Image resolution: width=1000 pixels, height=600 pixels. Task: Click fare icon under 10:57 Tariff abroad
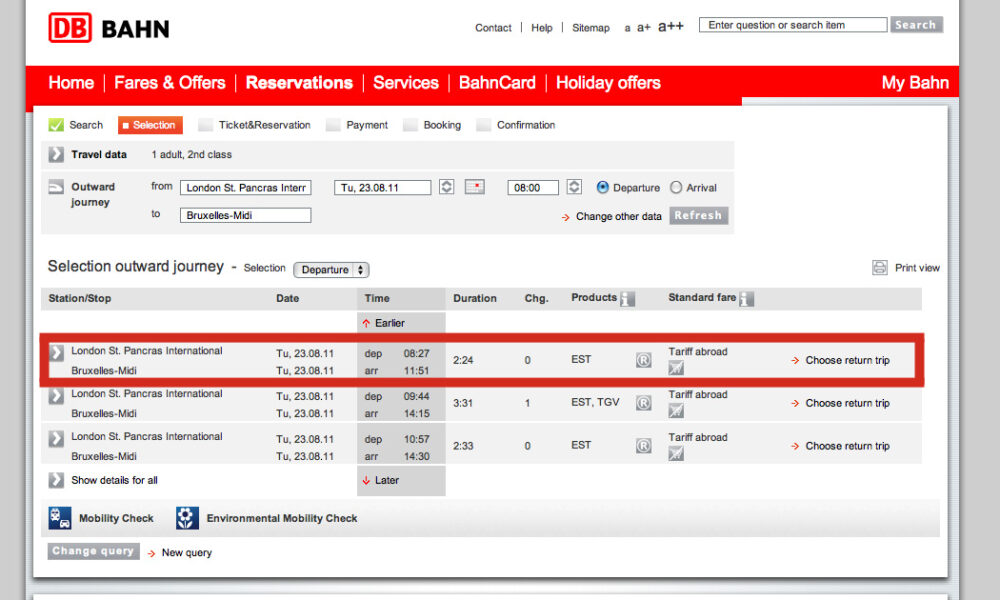[675, 453]
